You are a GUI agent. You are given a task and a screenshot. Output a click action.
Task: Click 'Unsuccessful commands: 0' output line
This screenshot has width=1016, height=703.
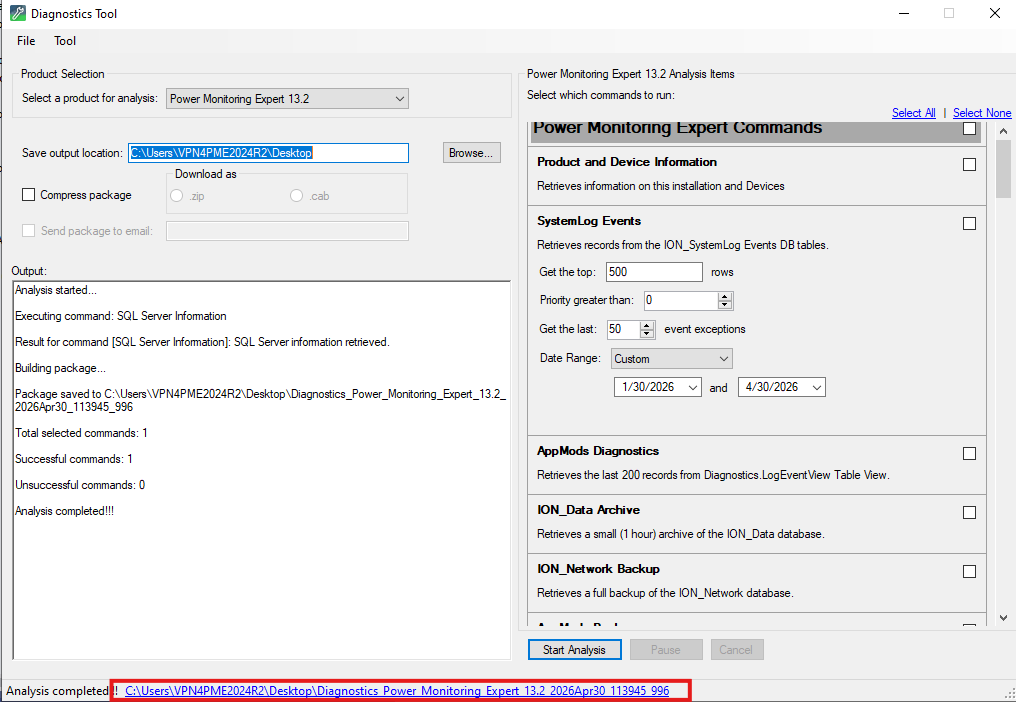[x=80, y=485]
